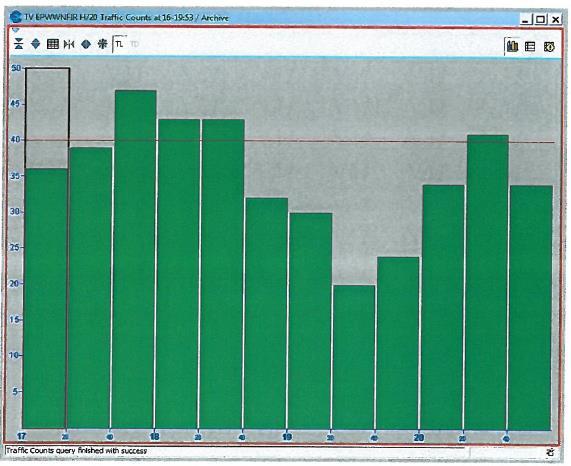Switch to the bar chart display icon
The image size is (571, 466).
coord(512,46)
